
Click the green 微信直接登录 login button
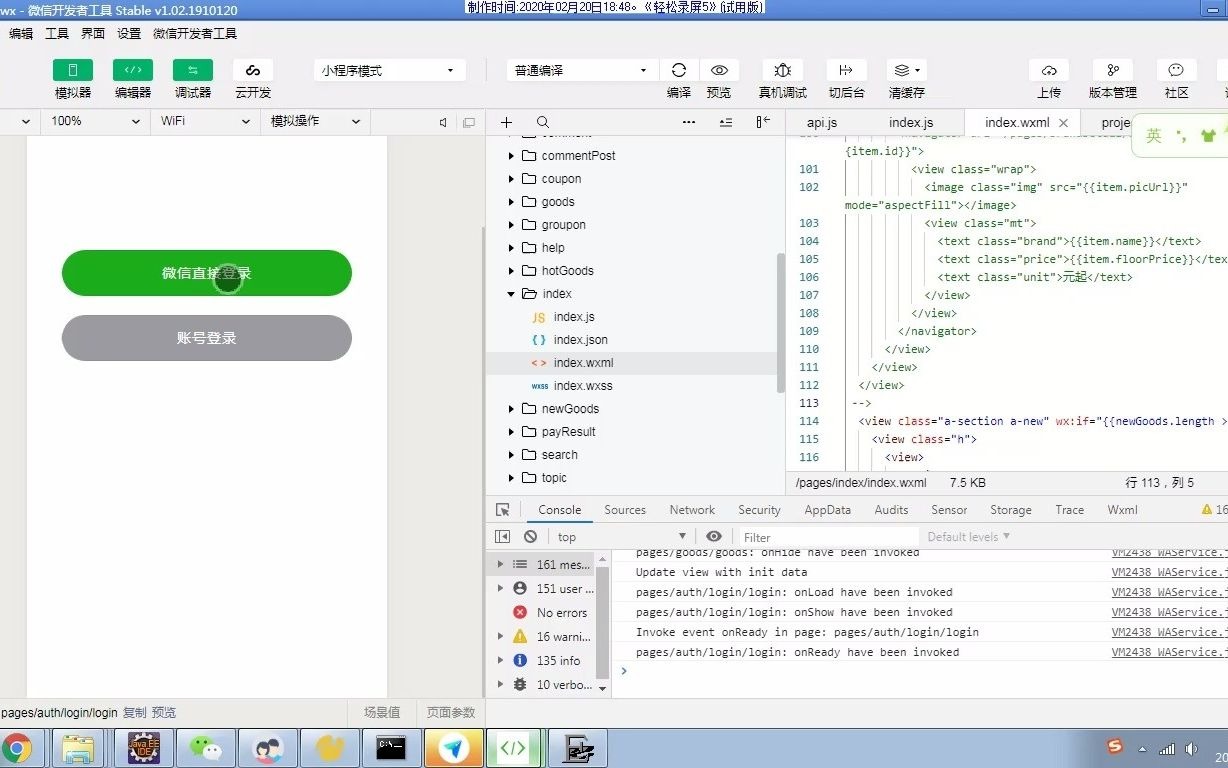207,272
